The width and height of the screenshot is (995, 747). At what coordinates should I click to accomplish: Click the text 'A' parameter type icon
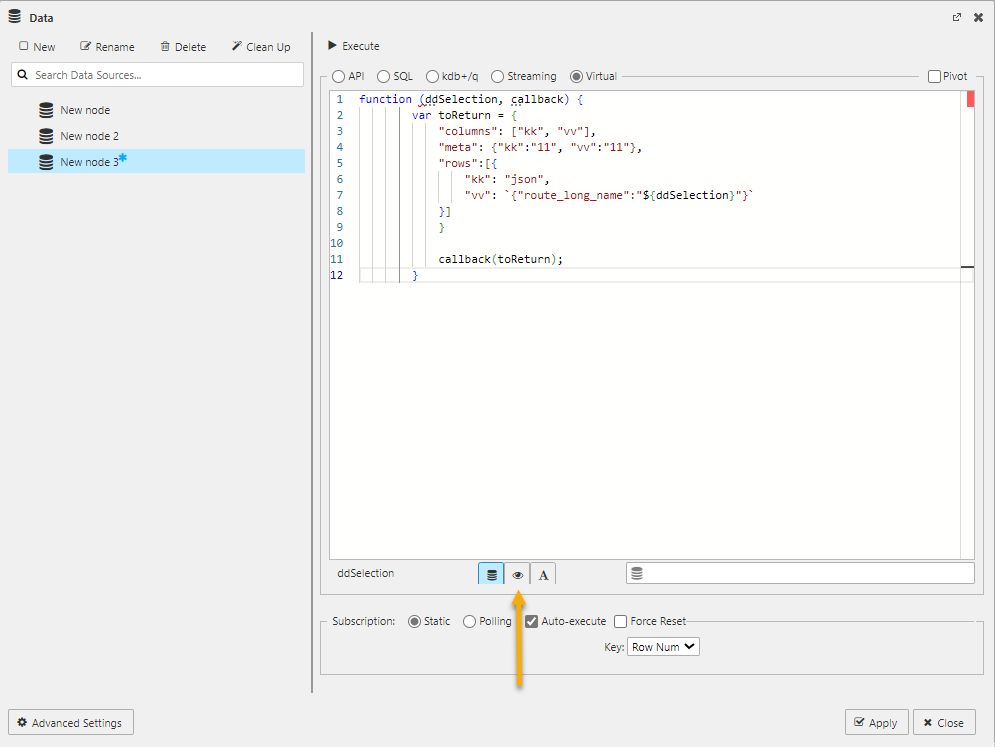coord(543,574)
